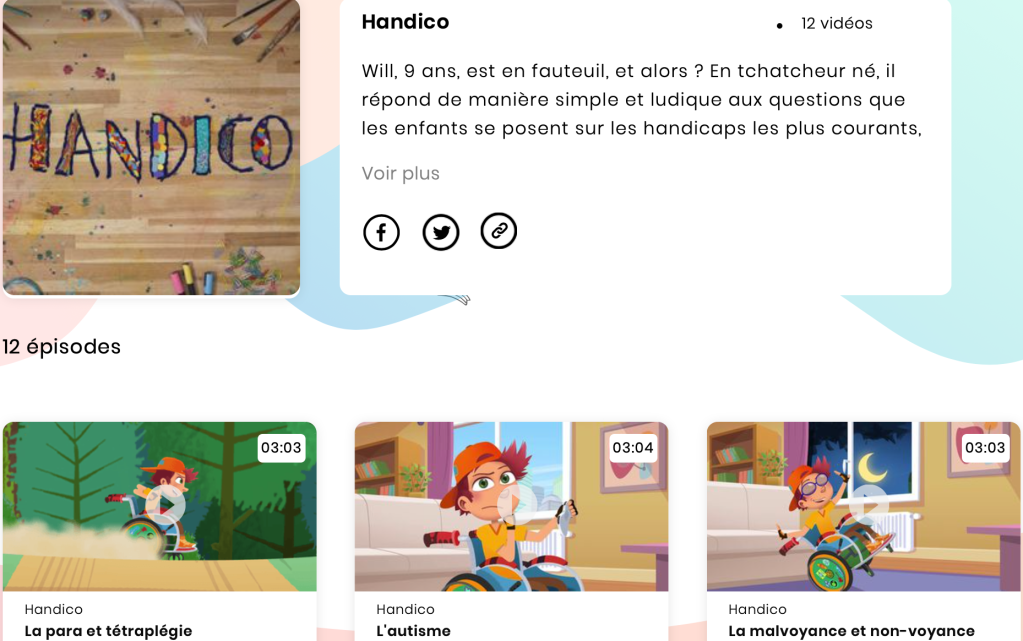
Task: Open La malvoyance et non-voyance title
Action: click(851, 631)
